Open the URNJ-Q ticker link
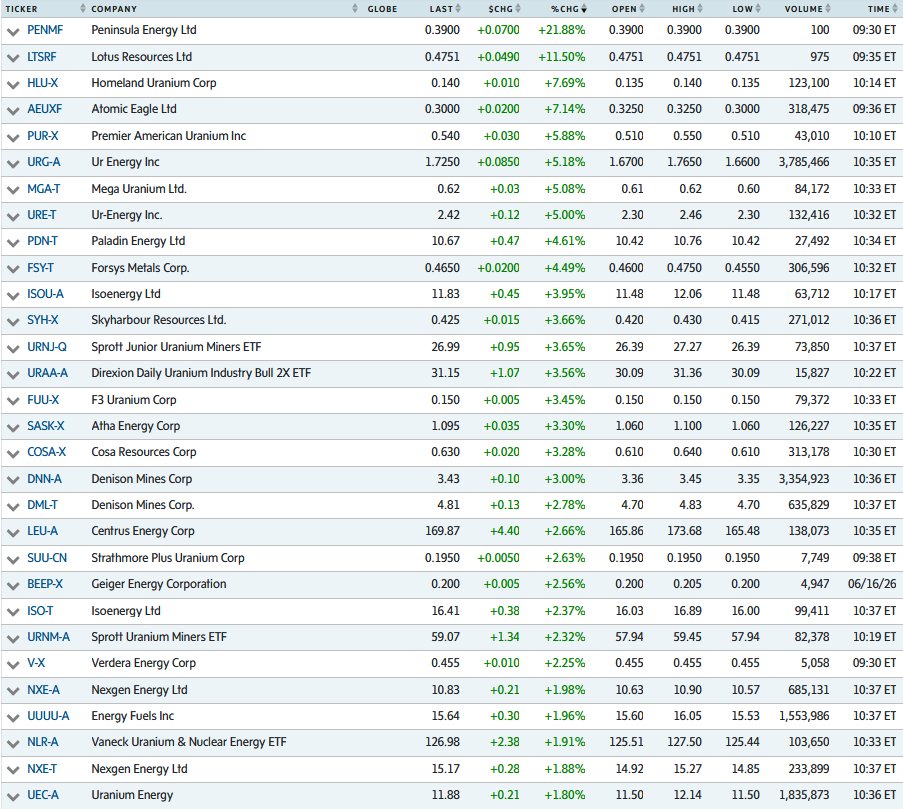Screen dimensions: 903x809 point(47,347)
